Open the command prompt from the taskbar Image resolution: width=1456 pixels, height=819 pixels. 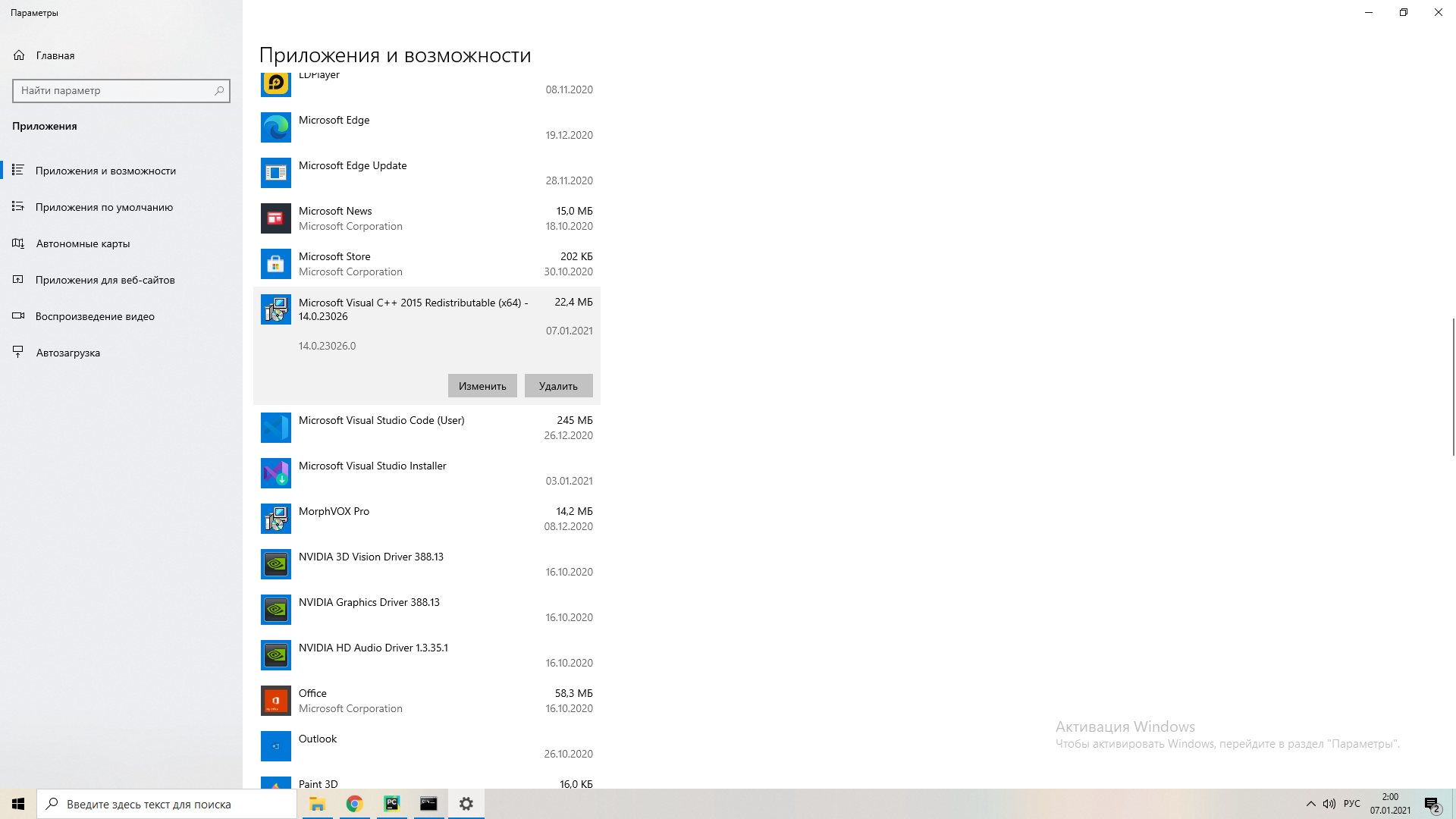tap(428, 804)
